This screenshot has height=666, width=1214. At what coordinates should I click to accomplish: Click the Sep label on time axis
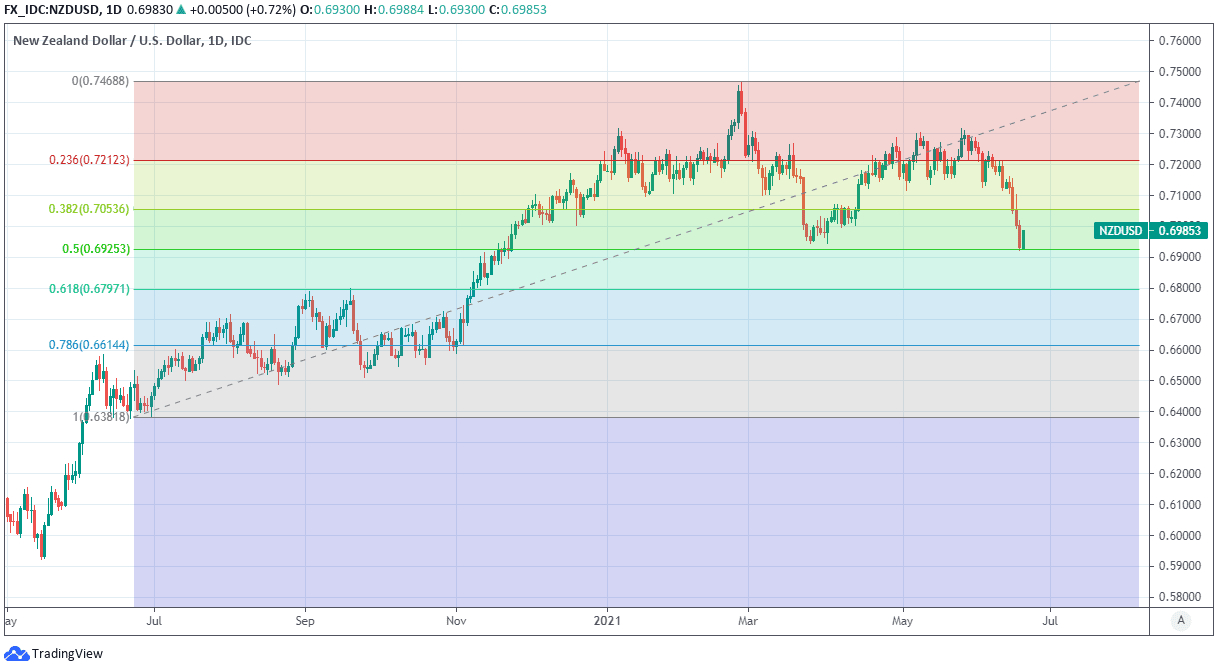[305, 620]
